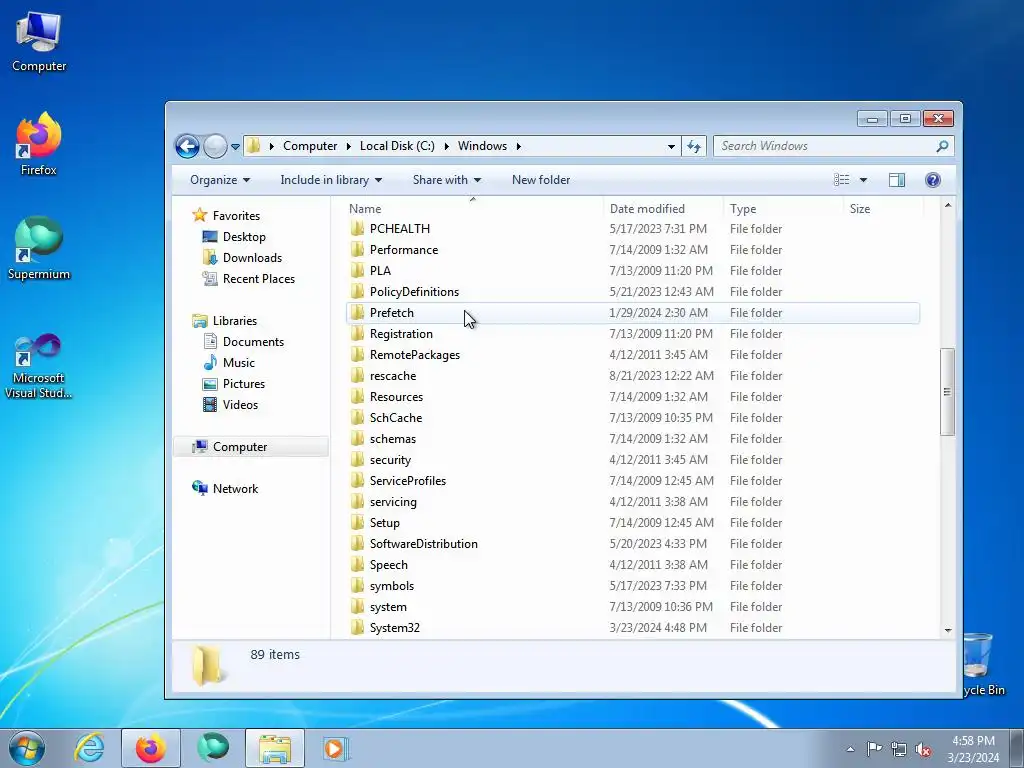This screenshot has height=768, width=1024.
Task: Open the recent pages dropdown arrow
Action: click(235, 146)
